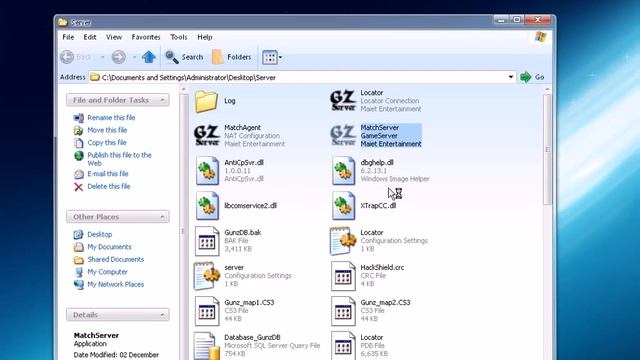Click the MatchServer GZ Server icon
The width and height of the screenshot is (640, 360).
[343, 136]
